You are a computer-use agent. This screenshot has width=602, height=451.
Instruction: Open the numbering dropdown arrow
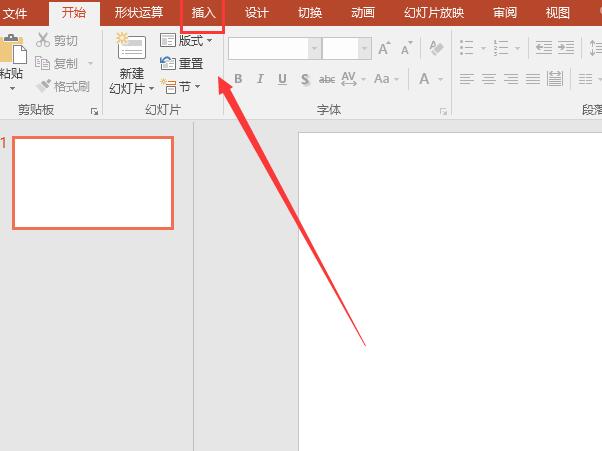click(517, 48)
